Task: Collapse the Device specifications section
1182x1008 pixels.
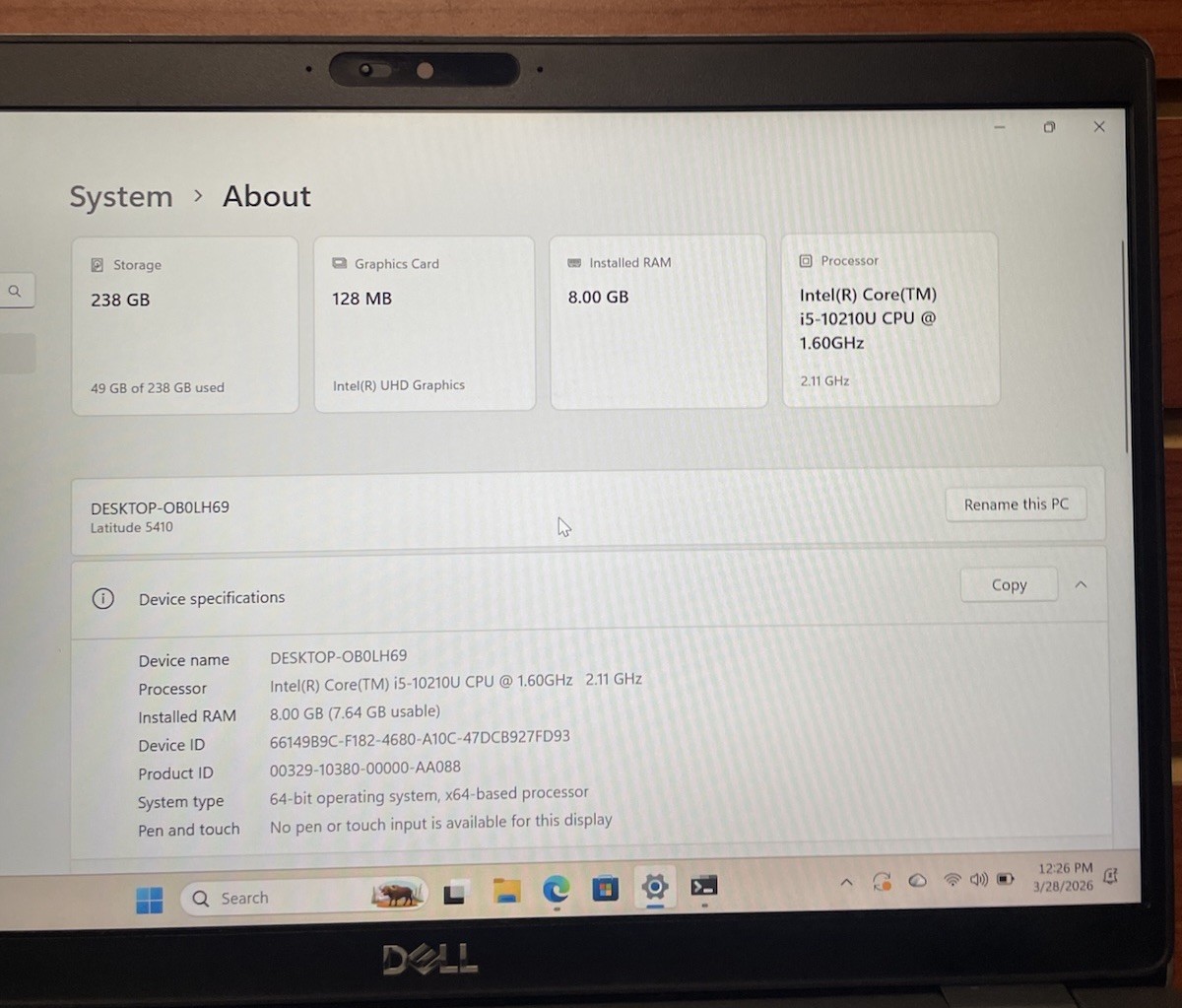Action: coord(1081,584)
